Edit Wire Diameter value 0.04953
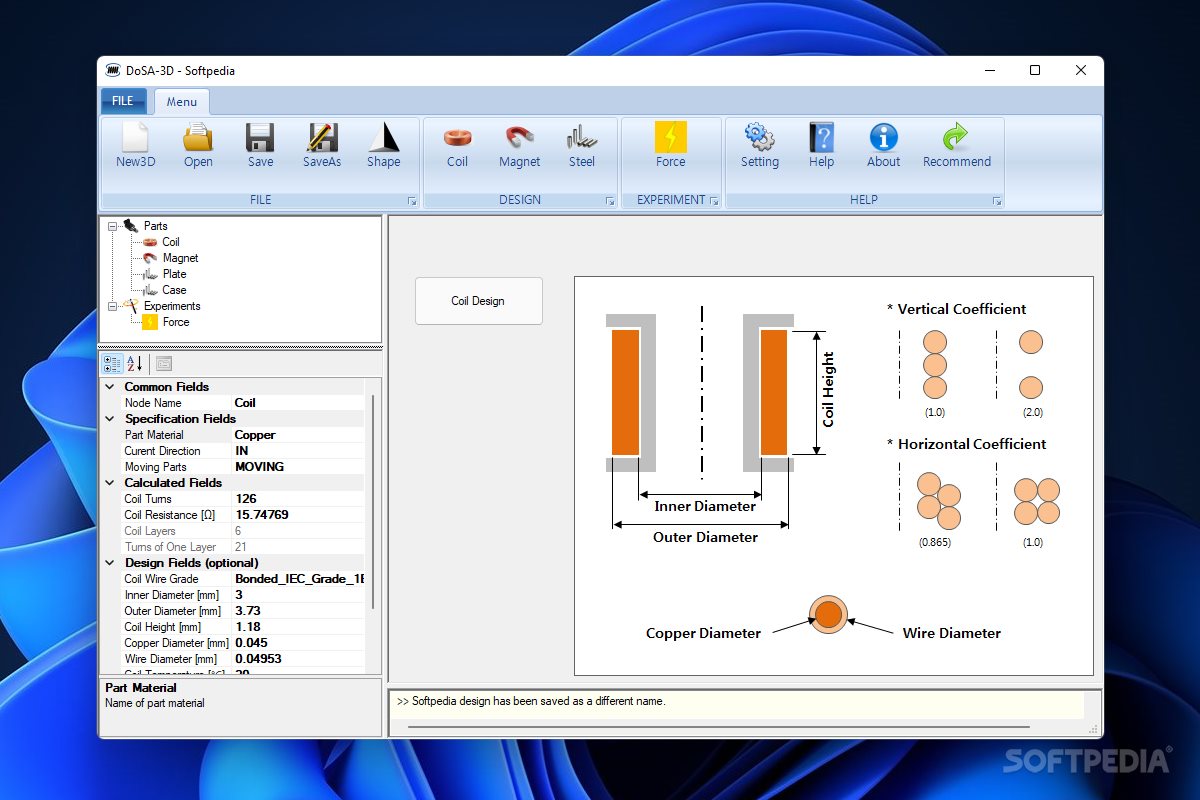Image resolution: width=1200 pixels, height=800 pixels. click(x=299, y=659)
